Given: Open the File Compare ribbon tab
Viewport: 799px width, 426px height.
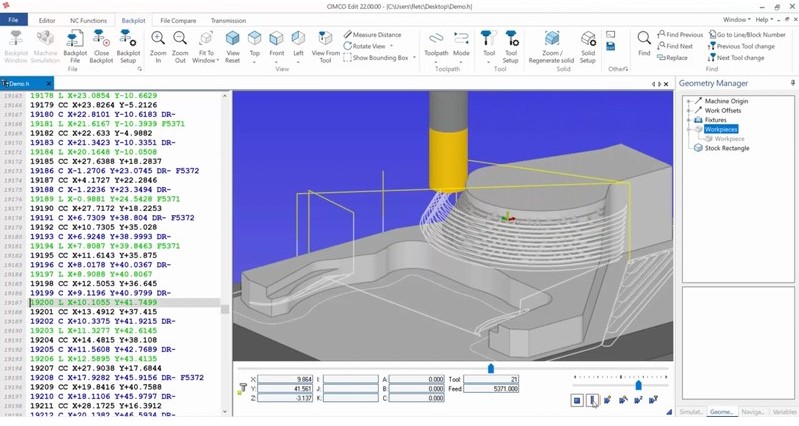Looking at the screenshot, I should tap(178, 20).
